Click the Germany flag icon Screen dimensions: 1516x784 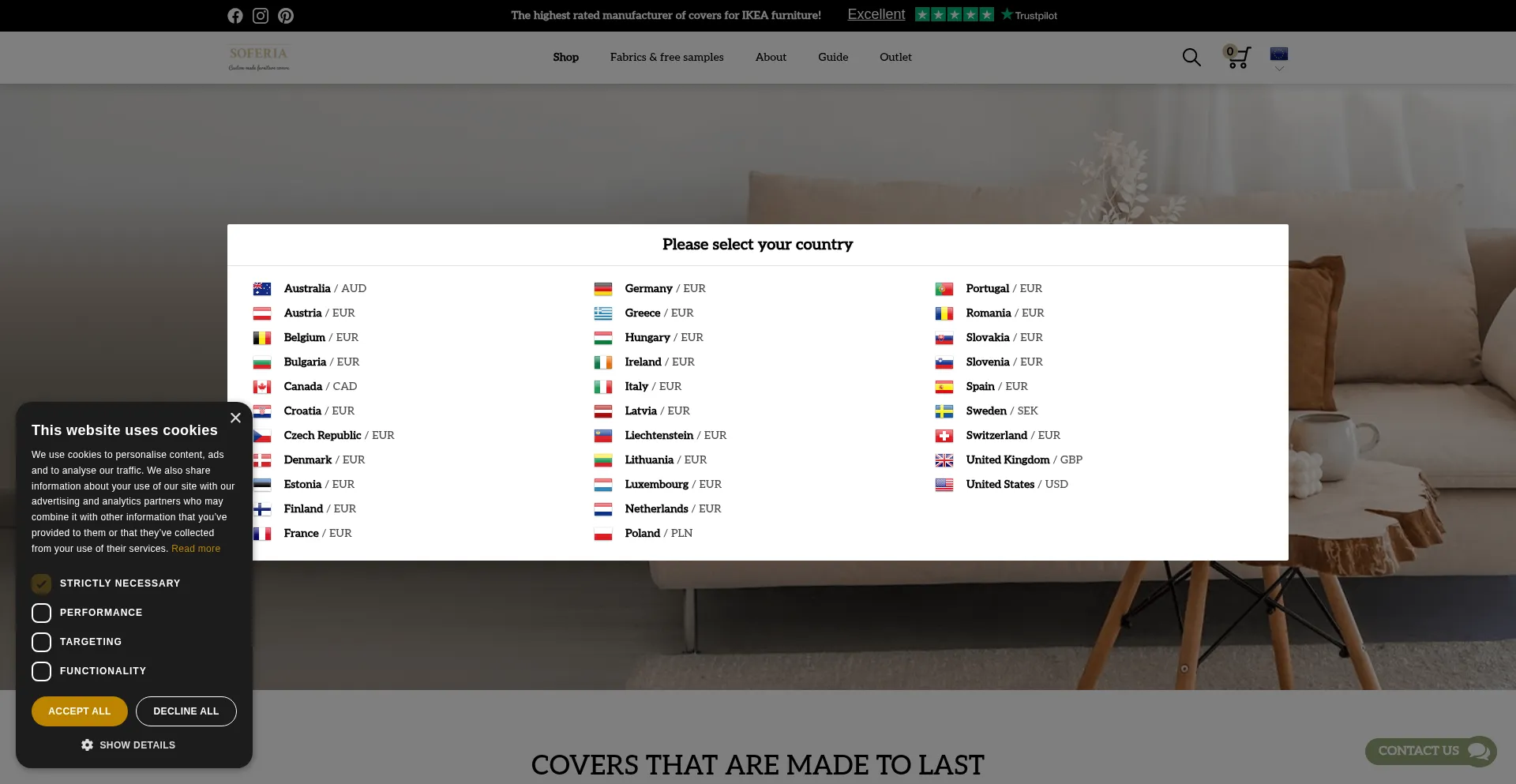603,289
